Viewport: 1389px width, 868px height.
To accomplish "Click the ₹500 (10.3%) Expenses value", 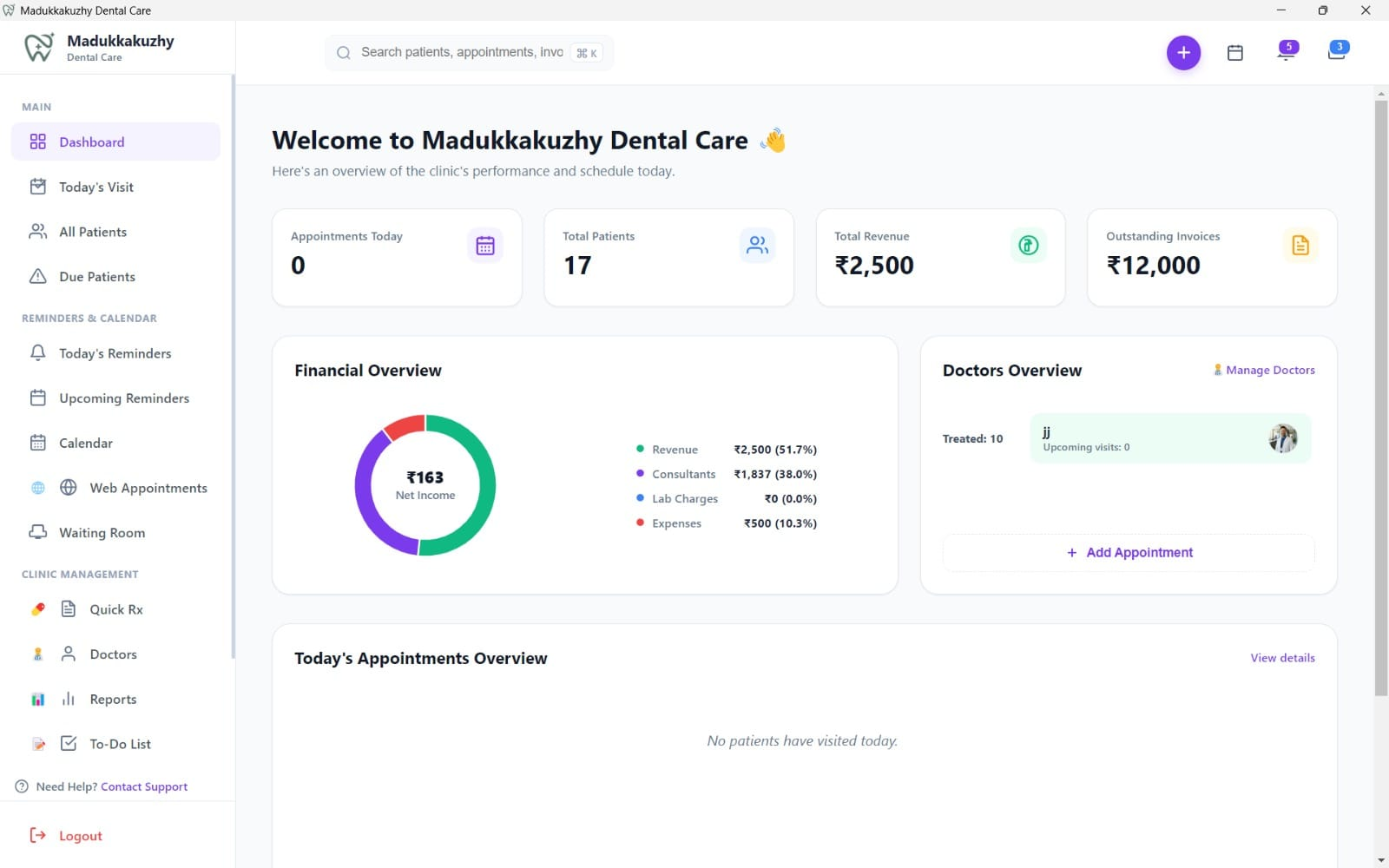I will 780,523.
